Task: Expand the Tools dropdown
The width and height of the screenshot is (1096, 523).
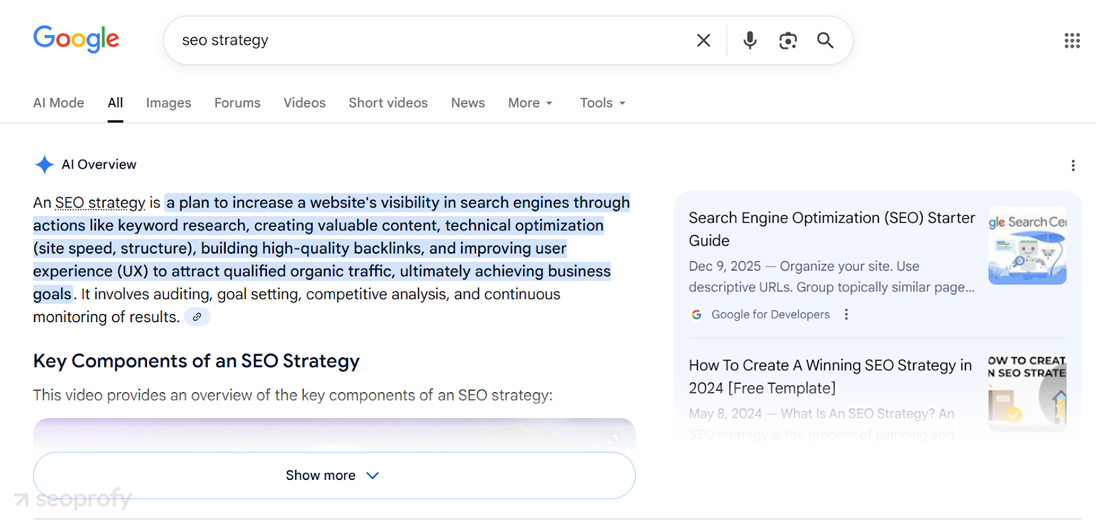Action: coord(603,103)
